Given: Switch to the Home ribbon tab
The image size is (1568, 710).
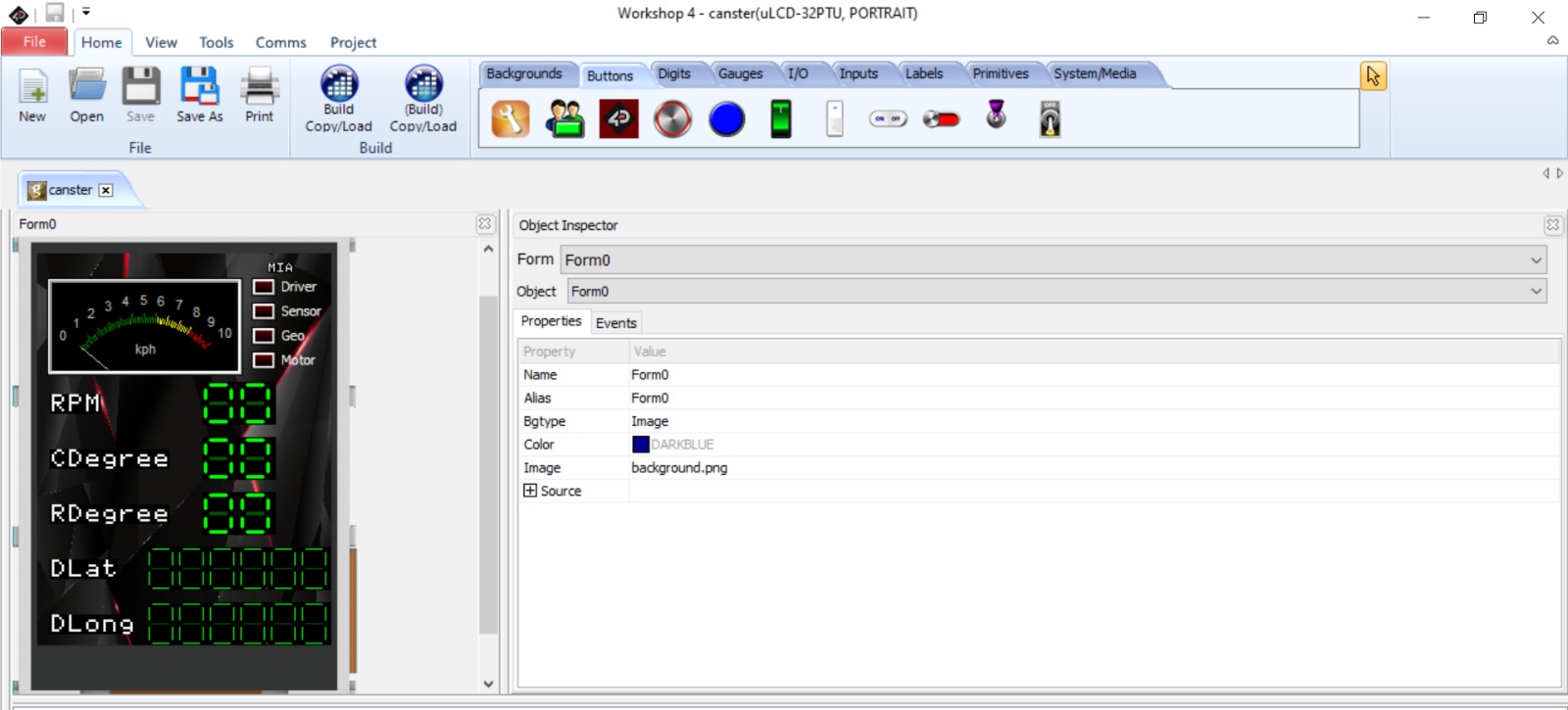Looking at the screenshot, I should (102, 42).
